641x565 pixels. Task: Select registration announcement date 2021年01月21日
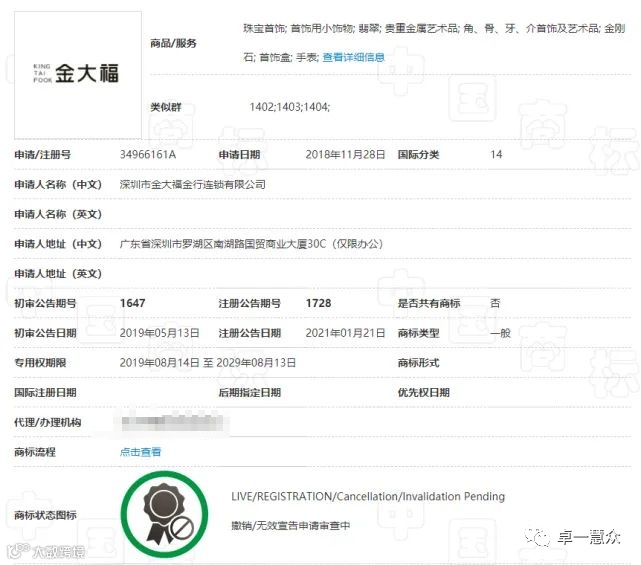[345, 333]
